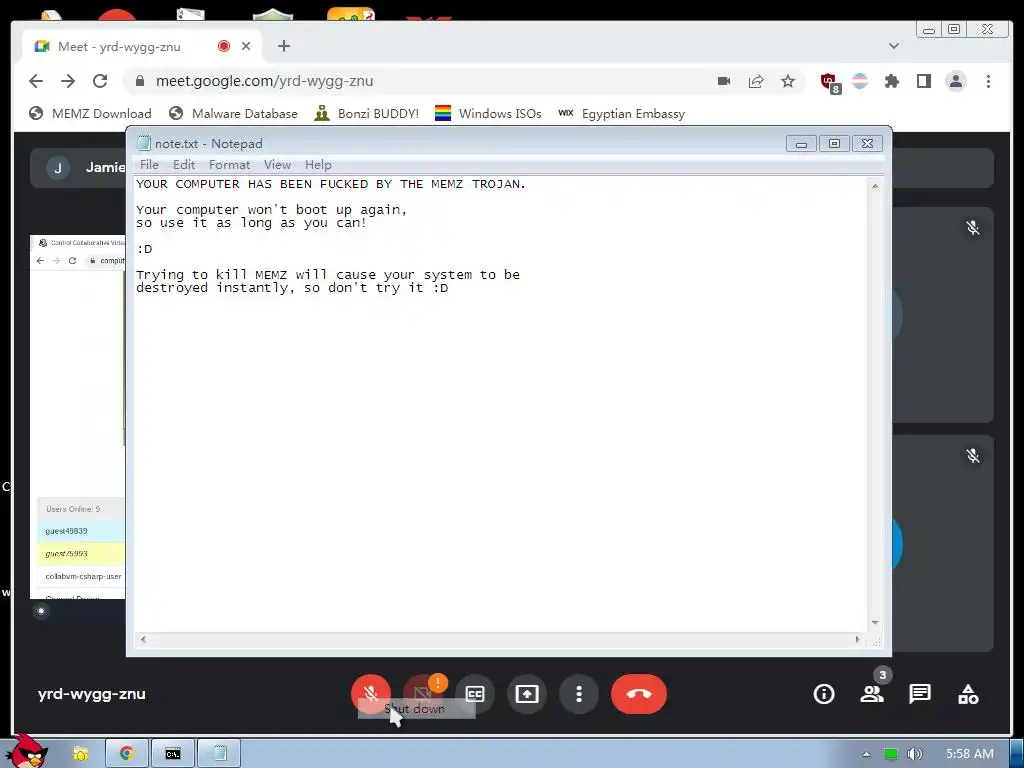Click collabvm-csharp-user in the users list
This screenshot has width=1024, height=768.
coord(83,577)
